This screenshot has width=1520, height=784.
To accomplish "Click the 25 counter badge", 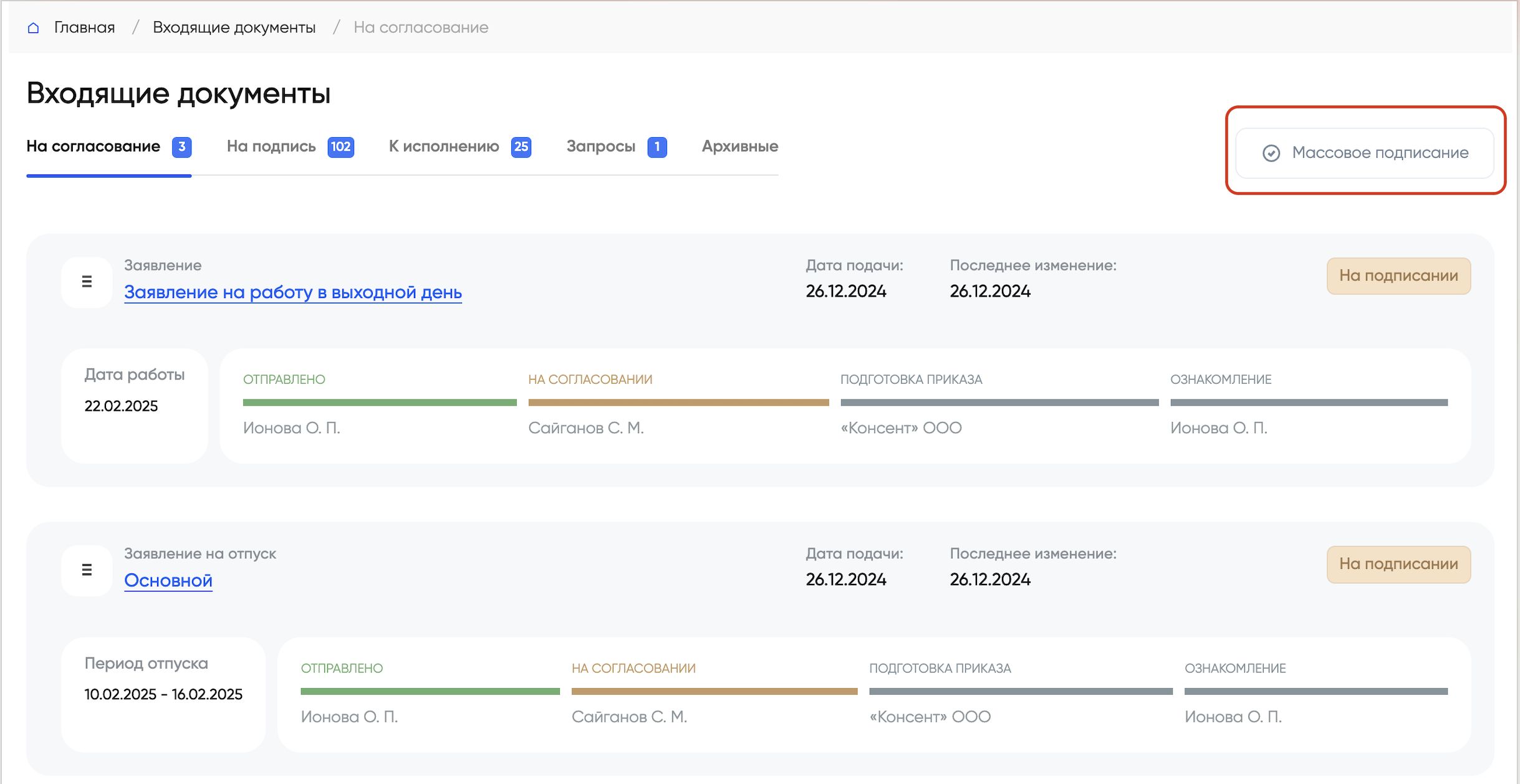I will coord(521,147).
